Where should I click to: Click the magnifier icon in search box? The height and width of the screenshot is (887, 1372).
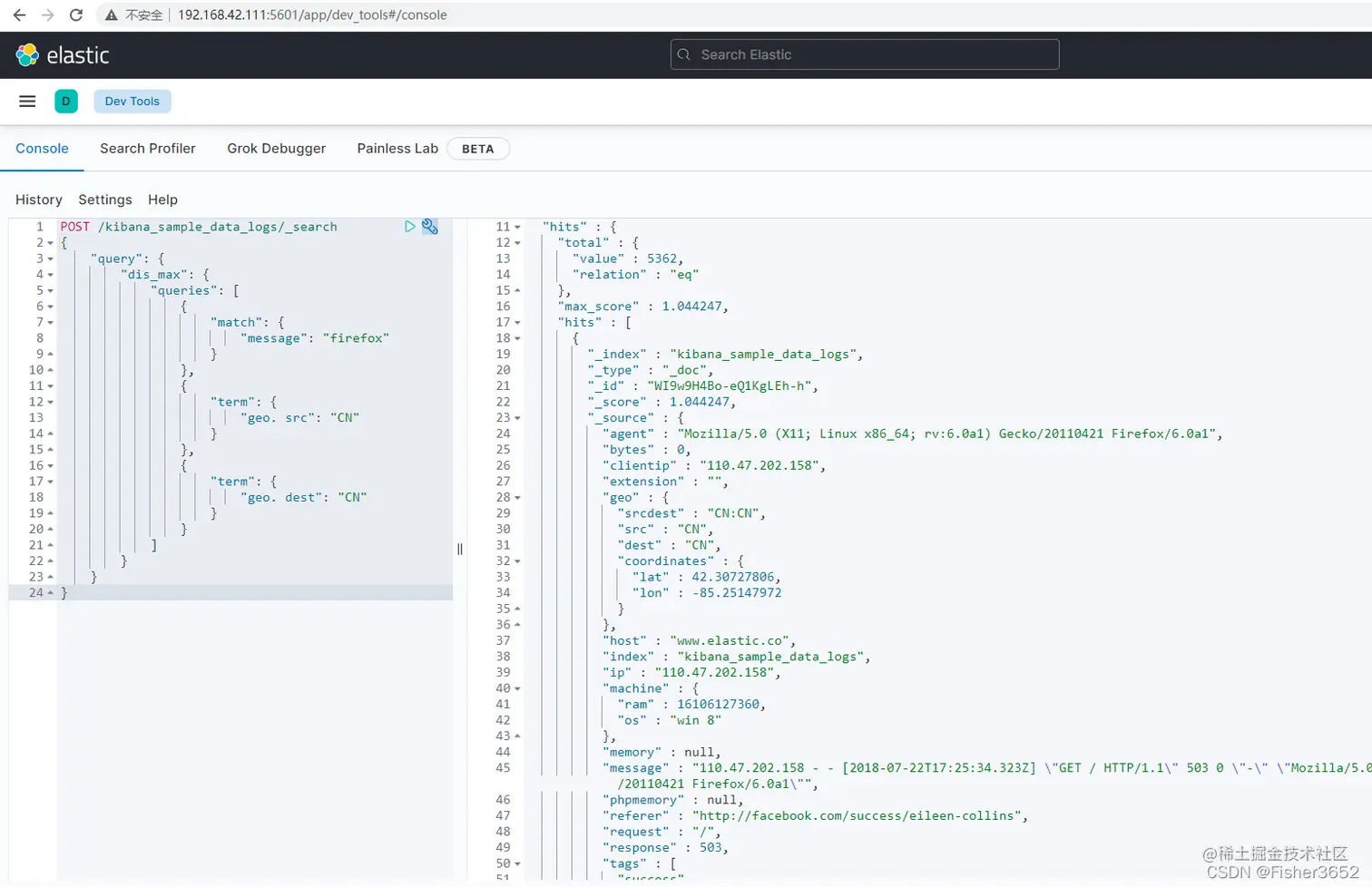click(684, 54)
